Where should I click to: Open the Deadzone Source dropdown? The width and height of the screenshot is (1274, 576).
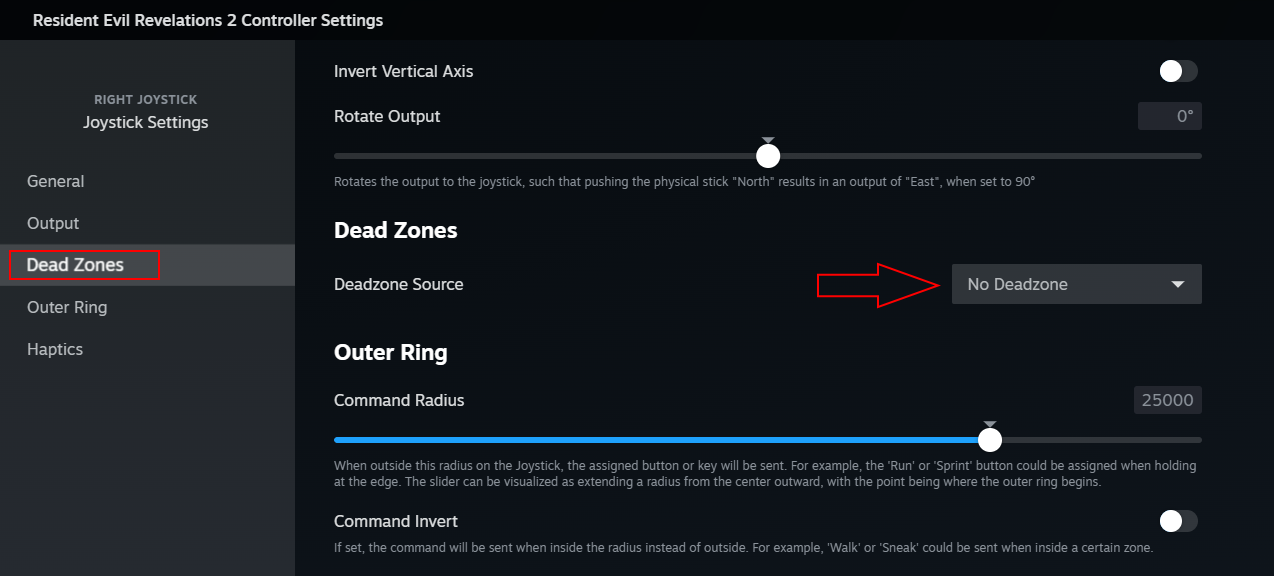pos(1076,284)
